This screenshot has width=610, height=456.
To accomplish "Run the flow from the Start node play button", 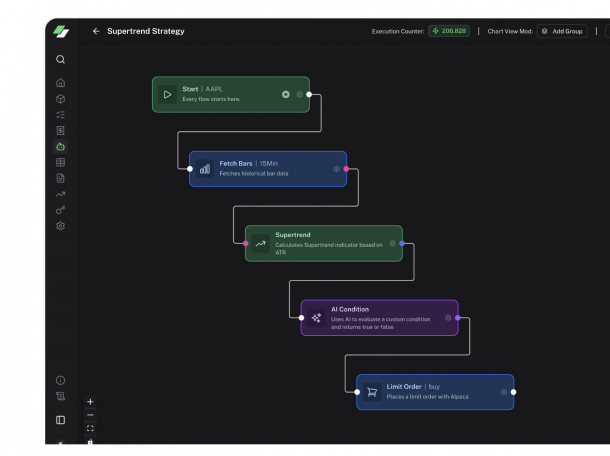I will click(286, 95).
